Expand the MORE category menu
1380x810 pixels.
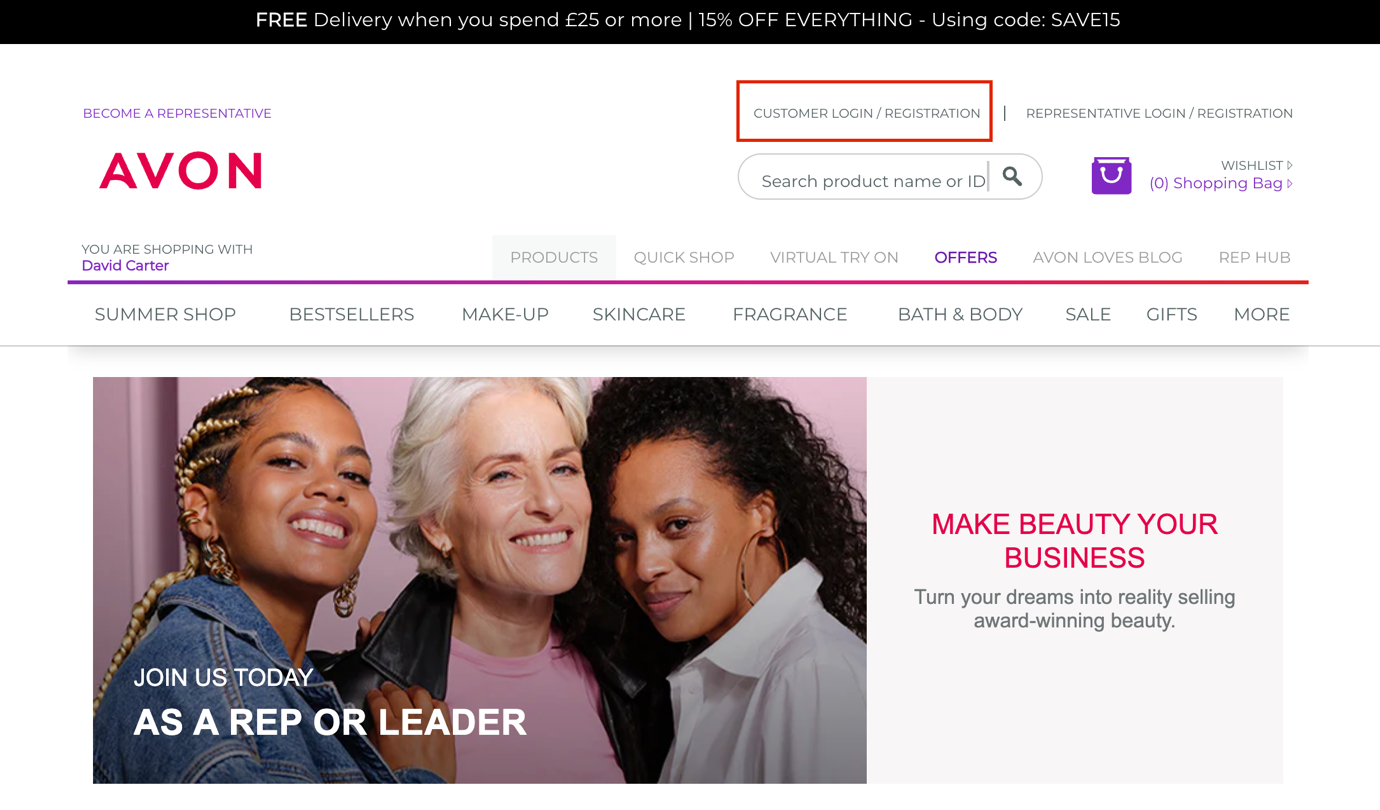(1261, 314)
